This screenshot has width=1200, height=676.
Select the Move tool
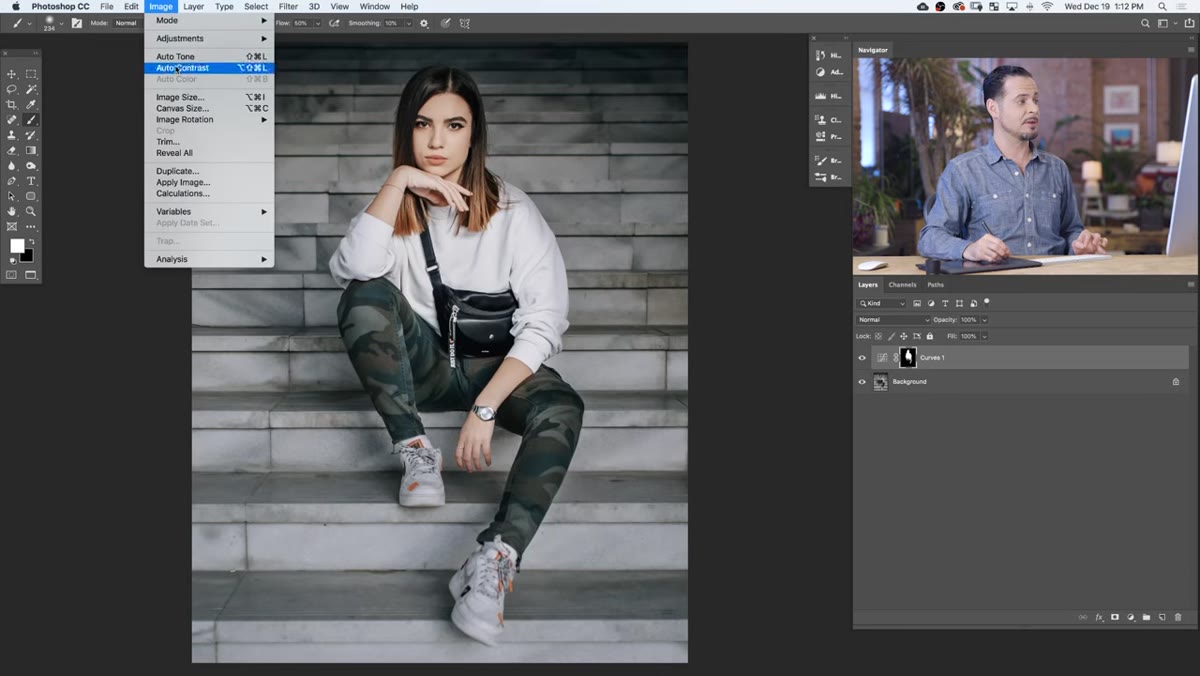pos(12,74)
